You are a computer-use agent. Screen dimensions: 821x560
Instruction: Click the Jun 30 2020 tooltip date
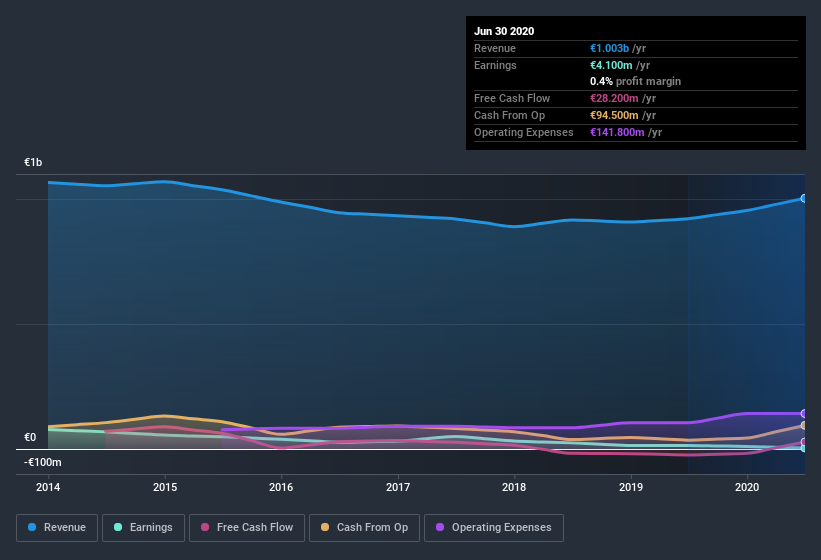tap(504, 31)
